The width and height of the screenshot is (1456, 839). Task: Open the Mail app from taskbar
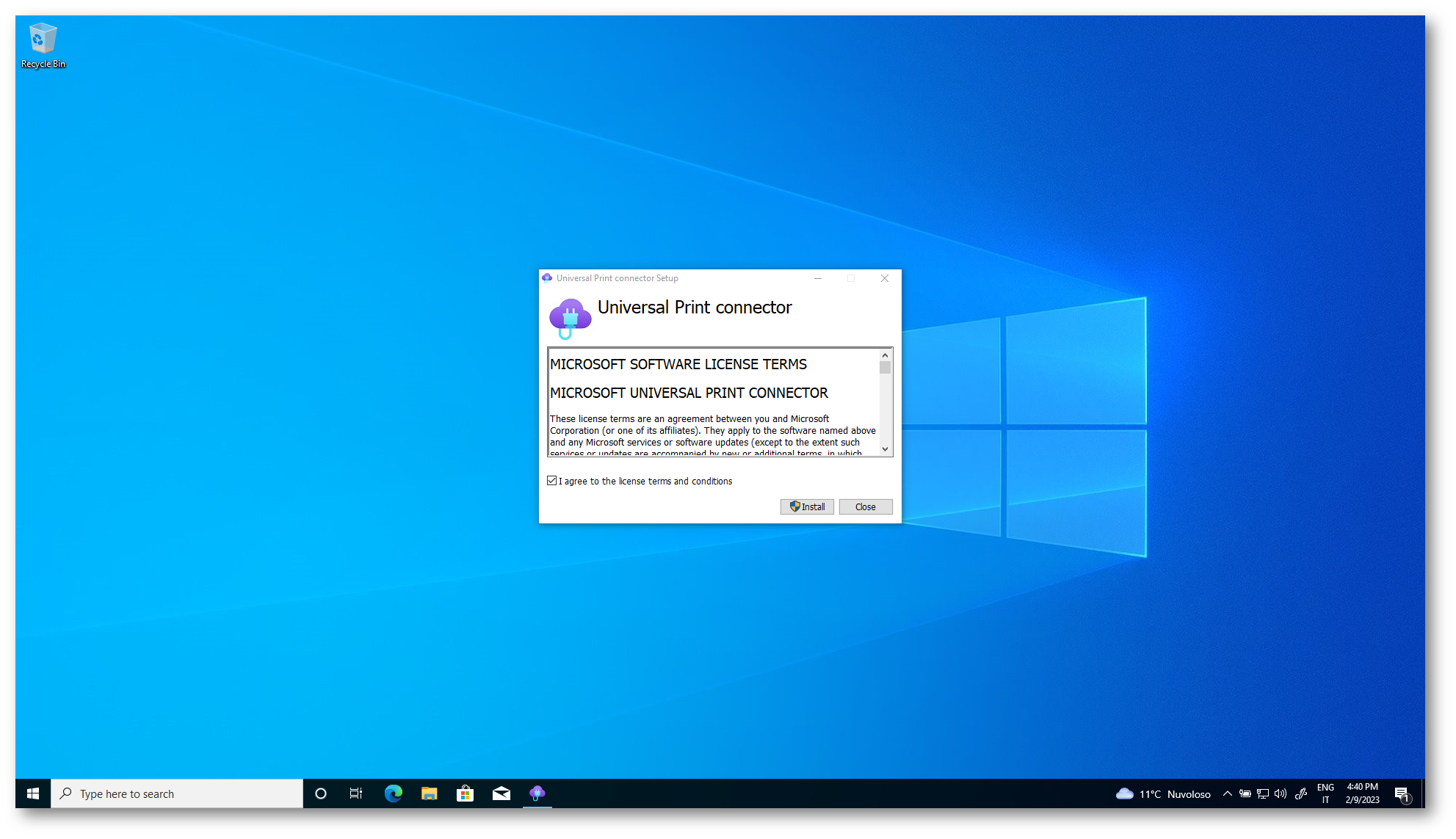pos(501,793)
